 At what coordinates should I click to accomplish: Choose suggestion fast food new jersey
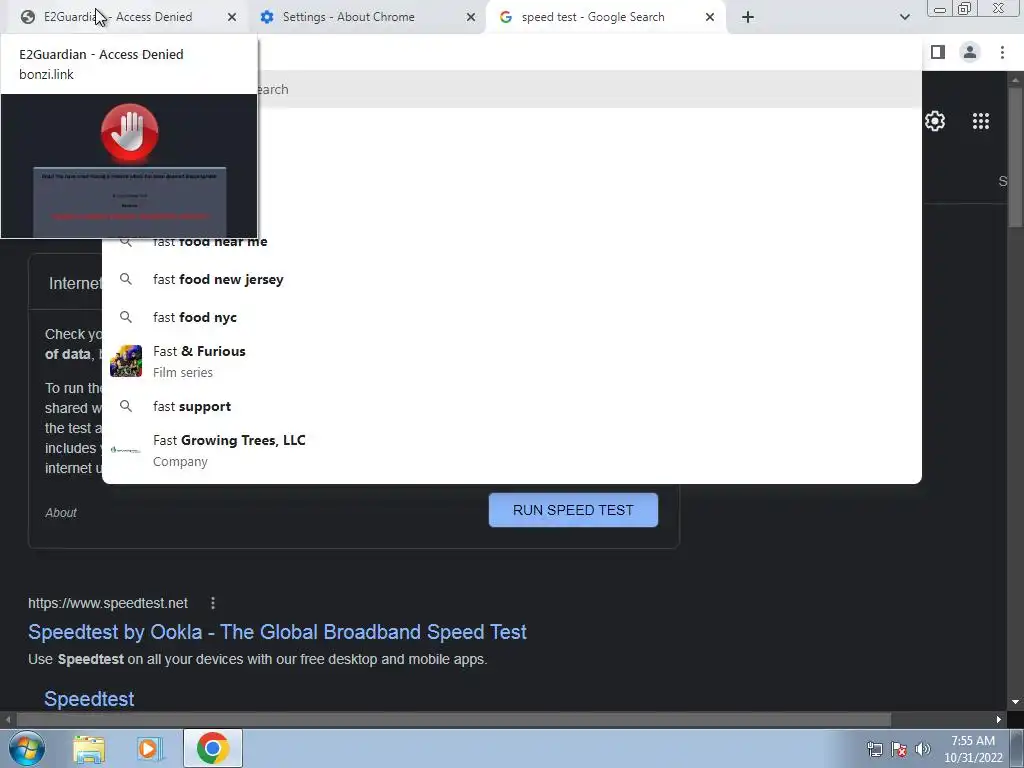(x=512, y=280)
